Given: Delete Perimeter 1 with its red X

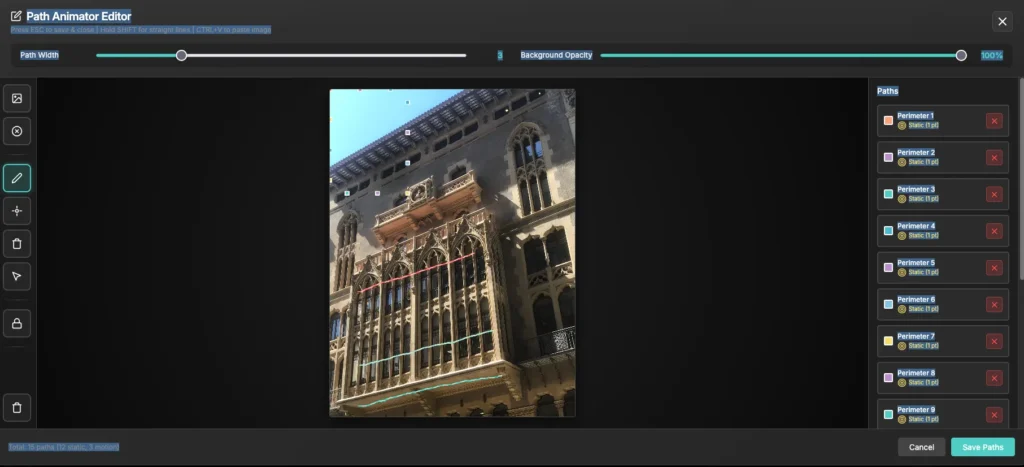Looking at the screenshot, I should 994,121.
